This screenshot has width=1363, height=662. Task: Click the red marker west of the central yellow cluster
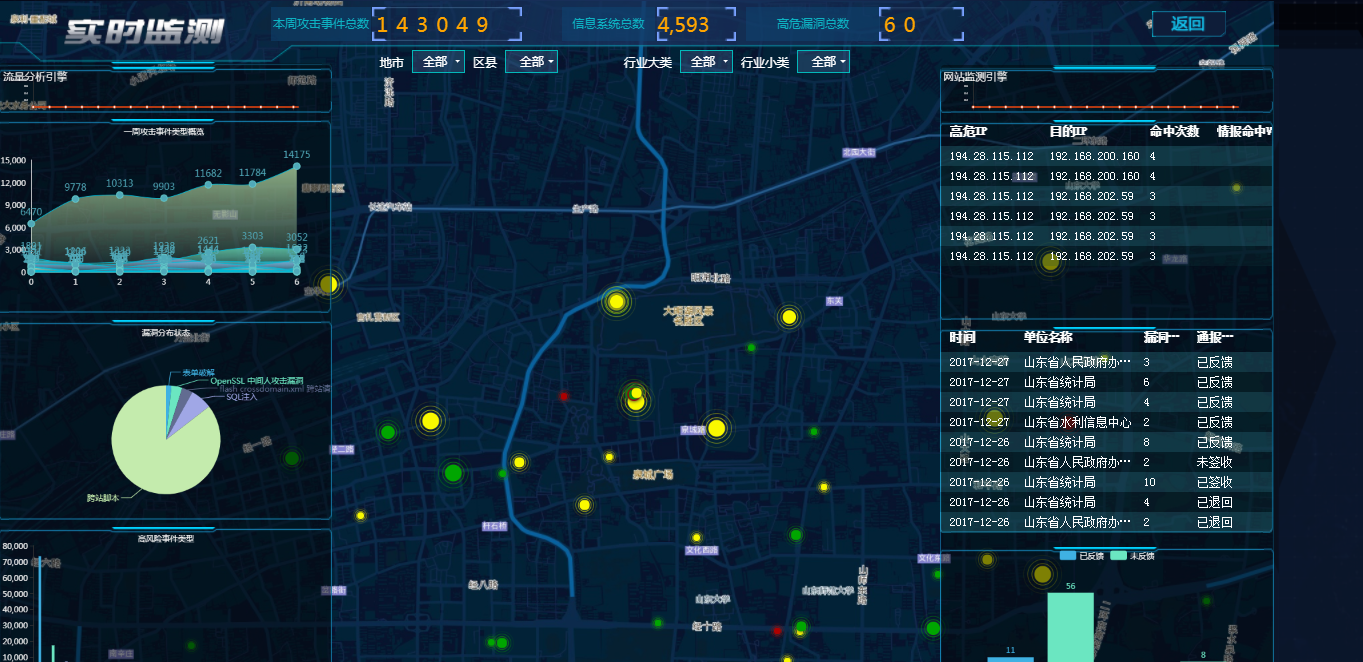coord(564,396)
